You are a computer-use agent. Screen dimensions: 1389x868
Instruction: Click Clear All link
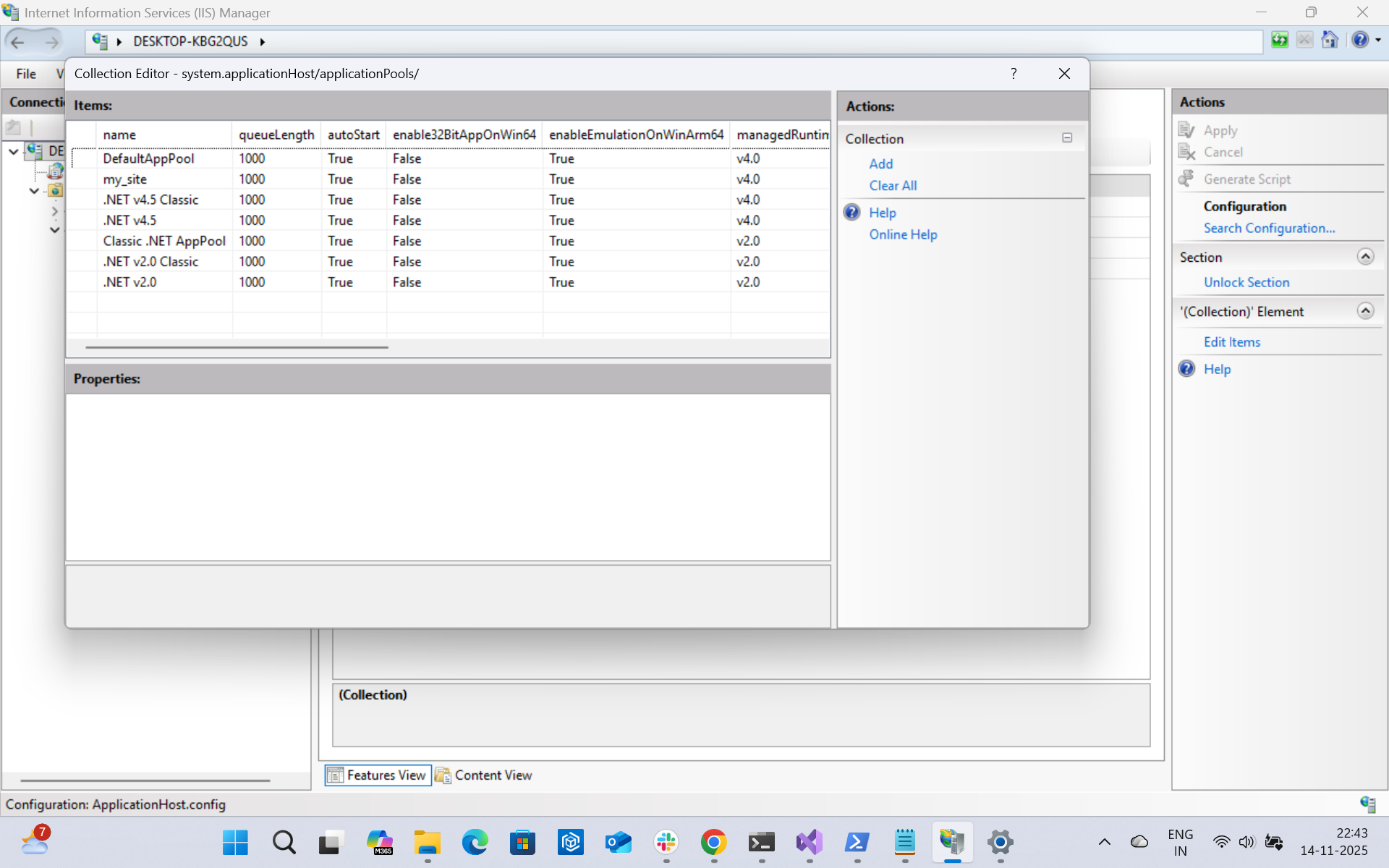click(x=893, y=186)
